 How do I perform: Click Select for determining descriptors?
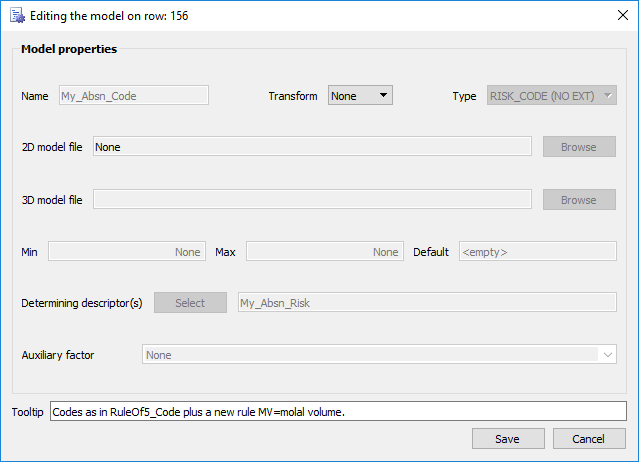(190, 303)
